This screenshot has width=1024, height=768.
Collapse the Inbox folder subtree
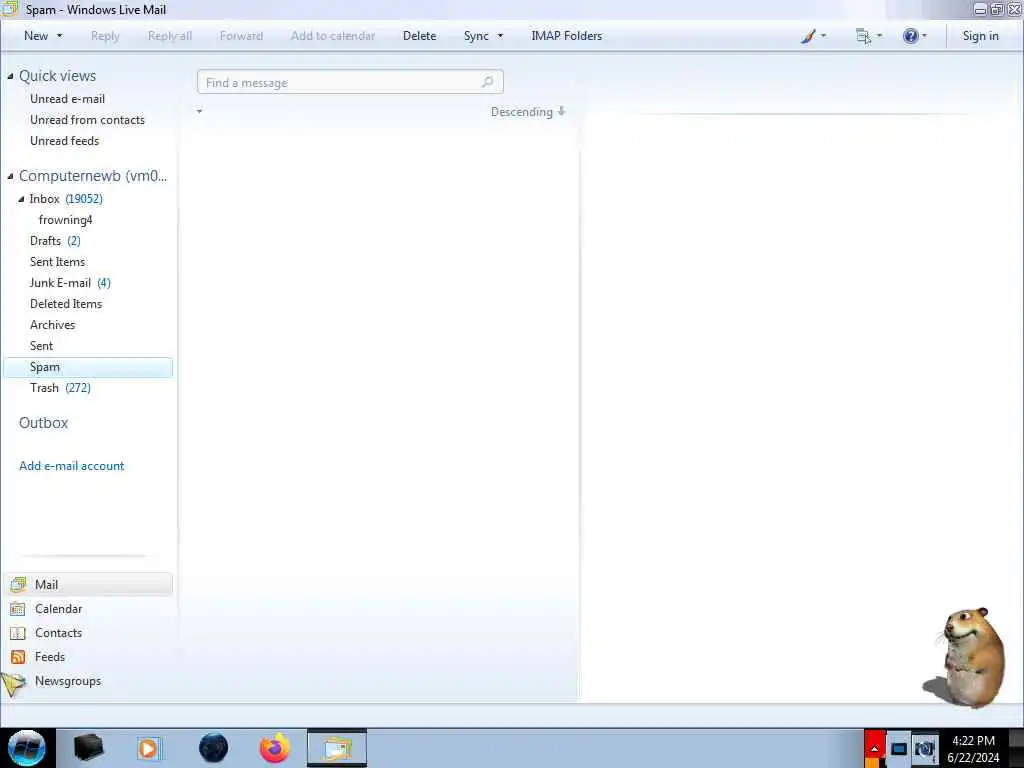pos(21,199)
